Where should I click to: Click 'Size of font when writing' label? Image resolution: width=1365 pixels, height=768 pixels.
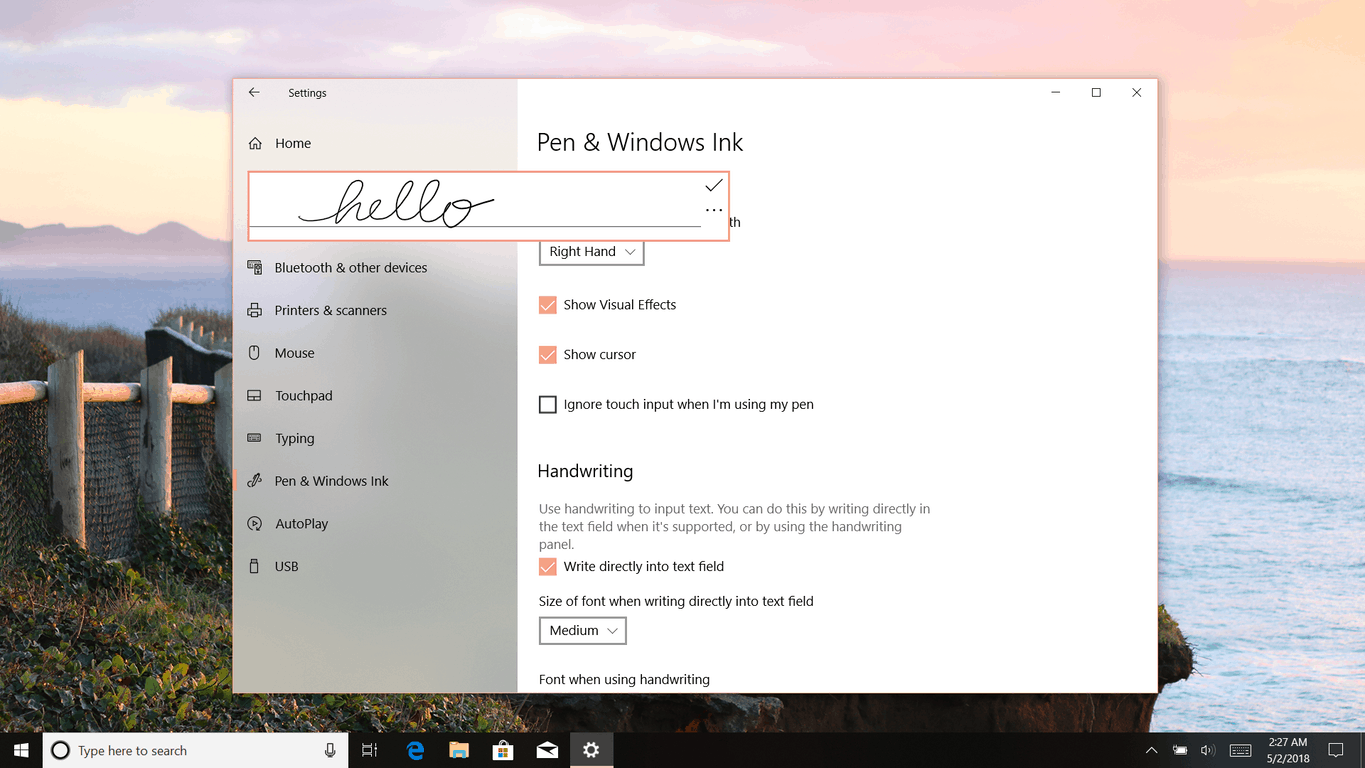tap(676, 602)
